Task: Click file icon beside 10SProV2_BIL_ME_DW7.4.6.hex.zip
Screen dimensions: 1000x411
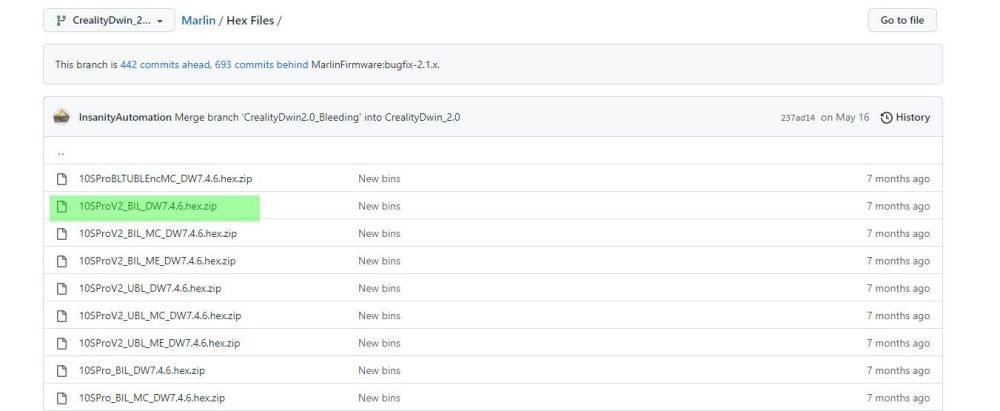Action: pyautogui.click(x=62, y=261)
